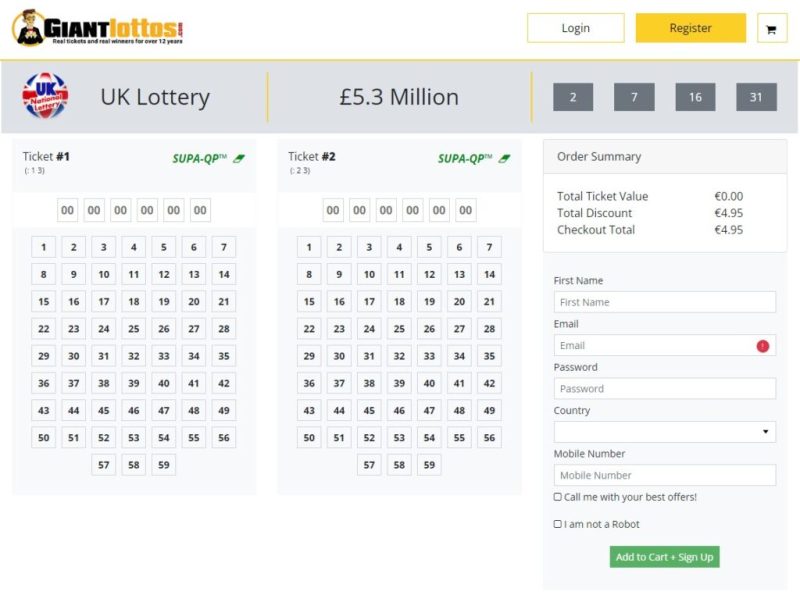Click the Mobile Number field
The width and height of the screenshot is (800, 606).
(664, 475)
